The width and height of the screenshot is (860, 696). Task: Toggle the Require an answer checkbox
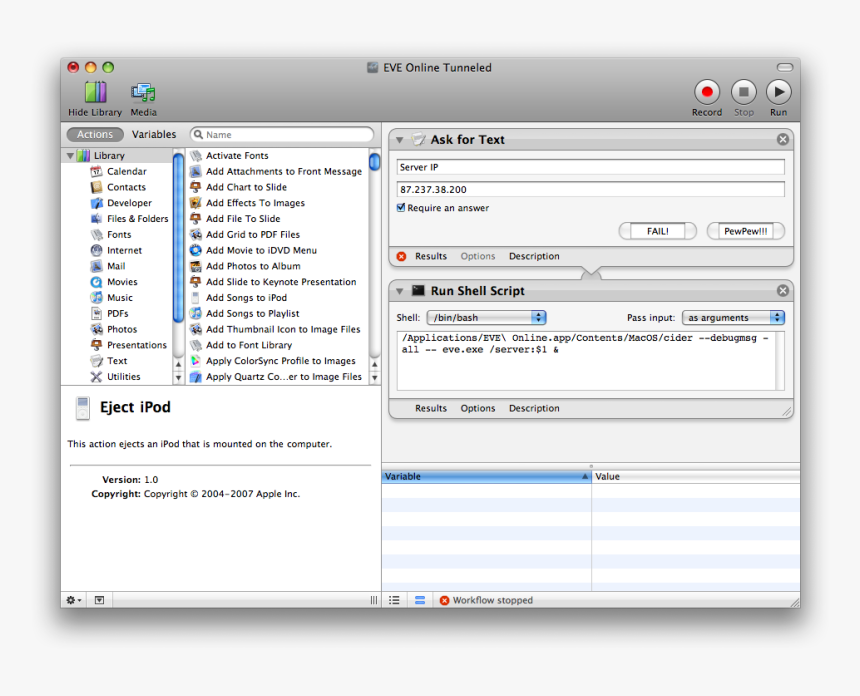point(401,207)
